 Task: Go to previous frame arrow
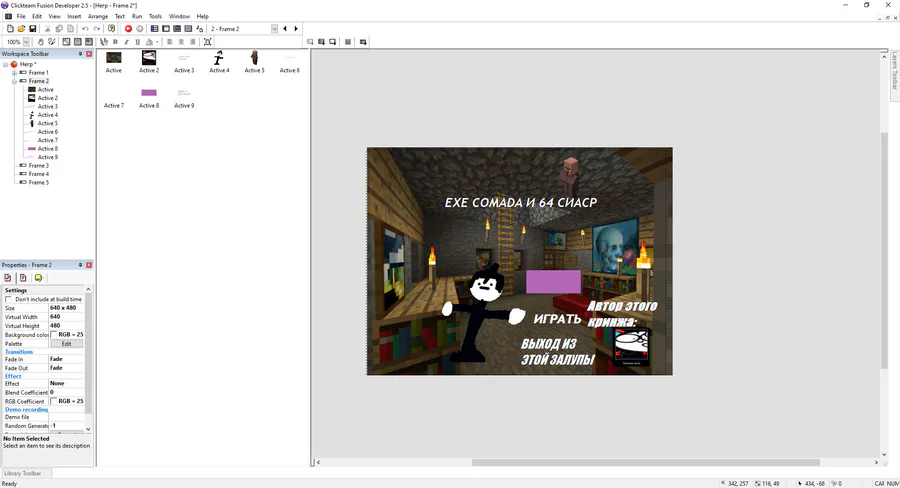pyautogui.click(x=285, y=29)
